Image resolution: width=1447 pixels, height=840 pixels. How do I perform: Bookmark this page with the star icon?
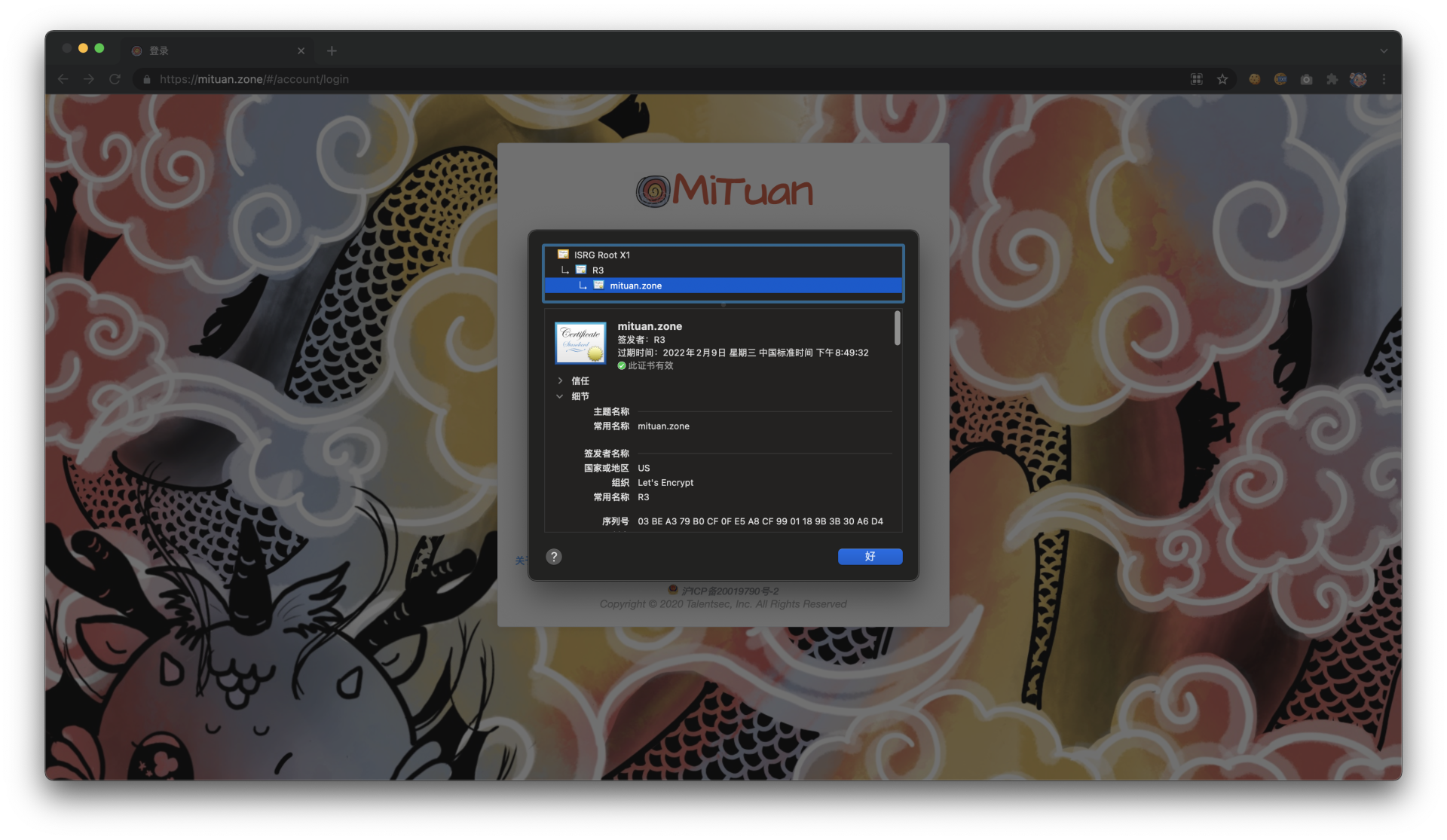(x=1222, y=79)
